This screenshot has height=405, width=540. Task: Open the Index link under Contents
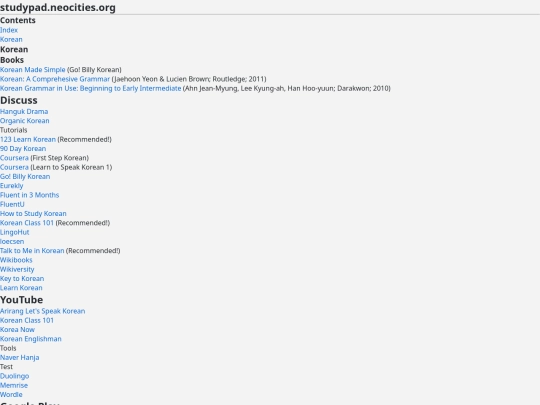tap(9, 30)
